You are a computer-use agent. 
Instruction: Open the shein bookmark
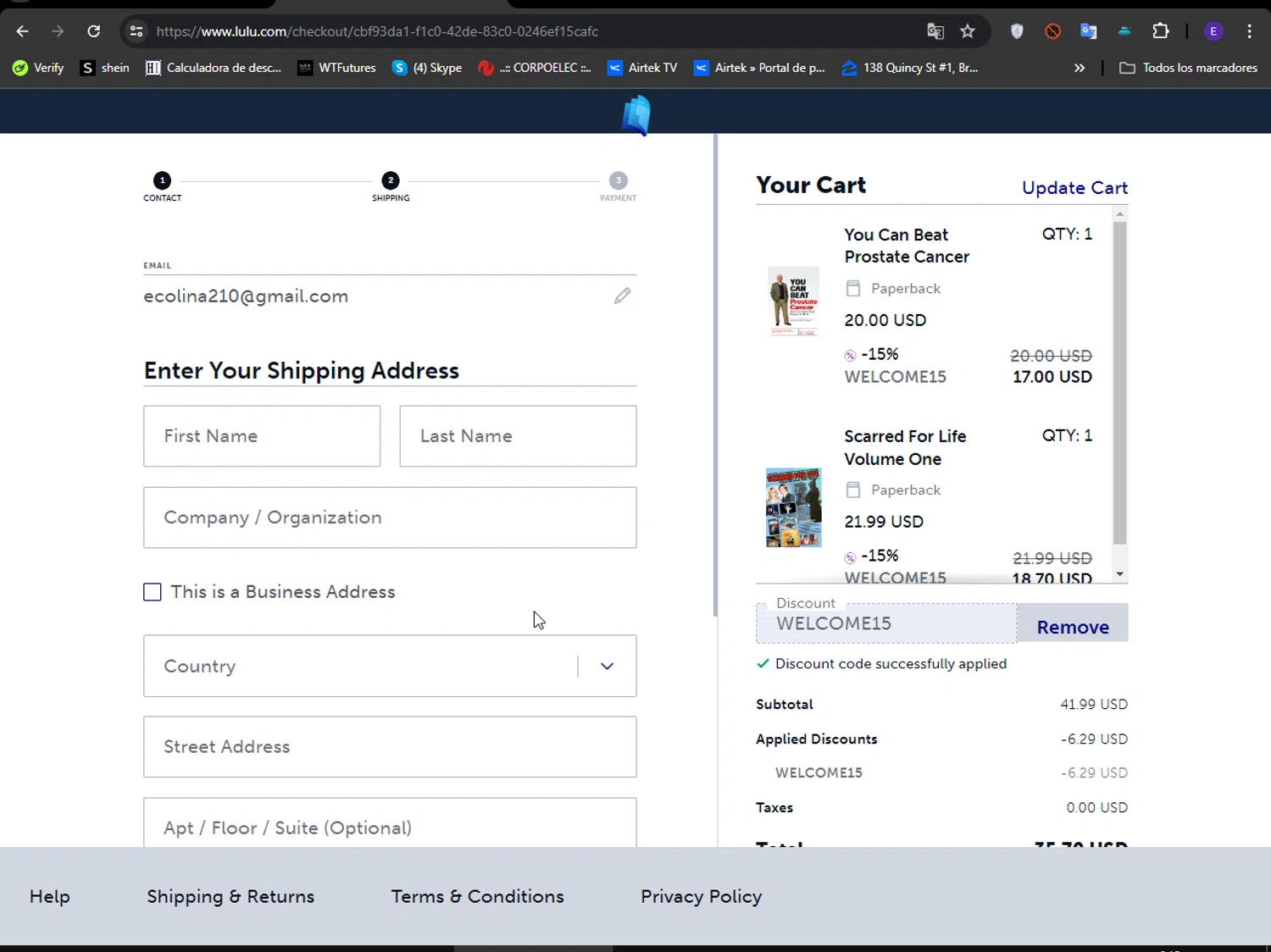click(105, 68)
